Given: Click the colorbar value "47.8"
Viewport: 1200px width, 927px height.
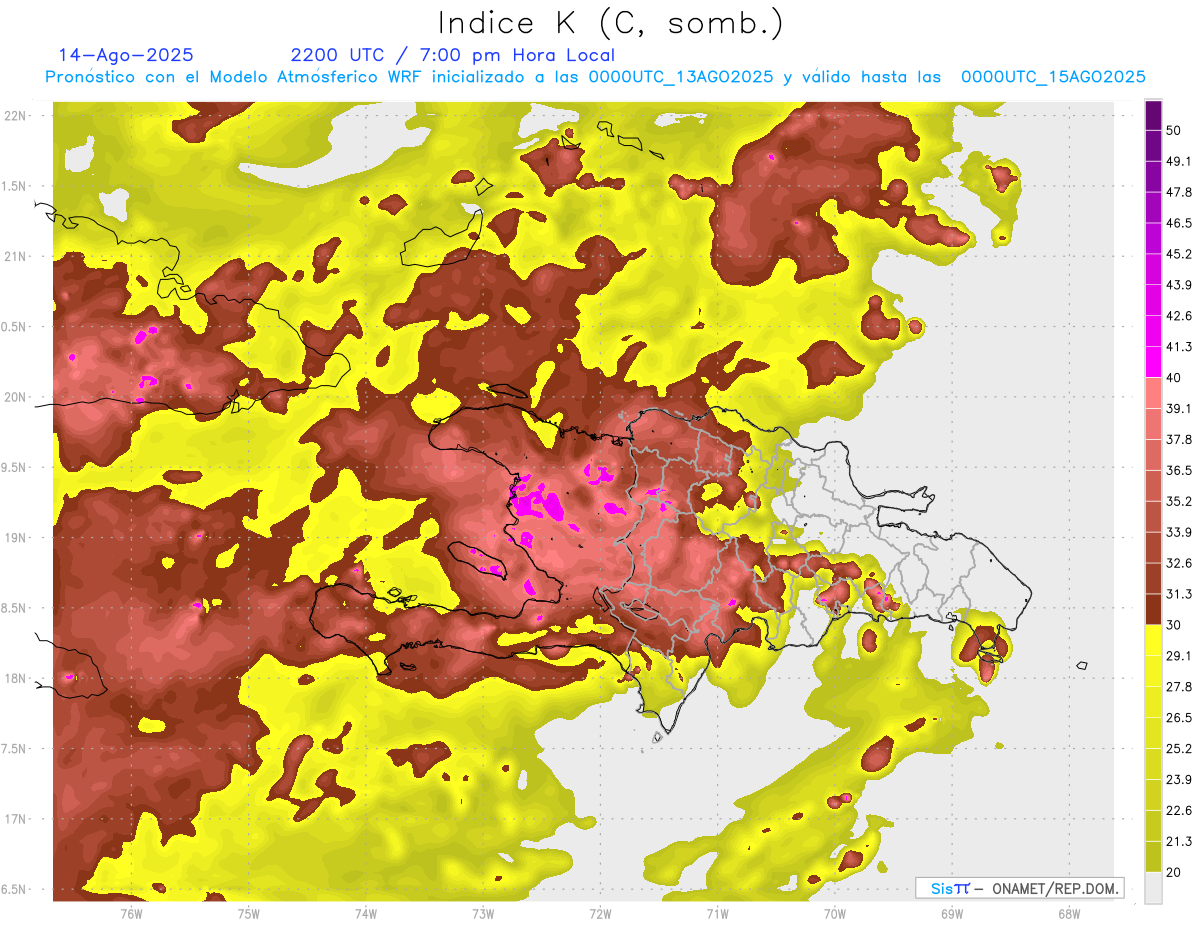Looking at the screenshot, I should point(1178,191).
